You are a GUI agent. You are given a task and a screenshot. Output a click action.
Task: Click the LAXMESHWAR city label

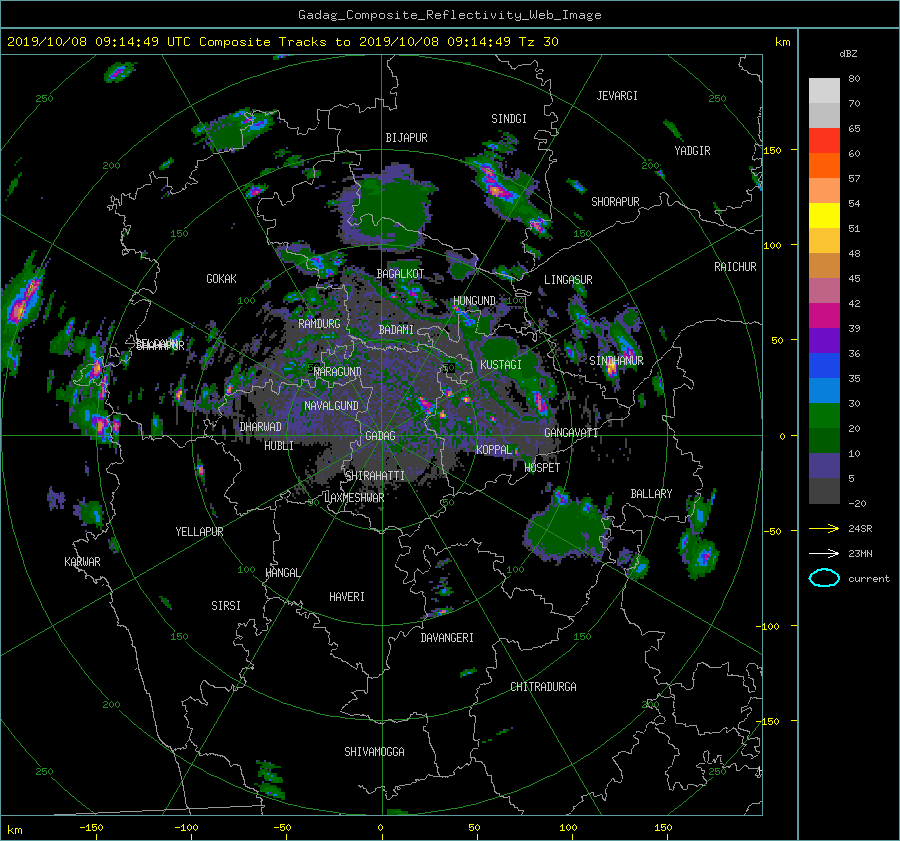(x=354, y=498)
